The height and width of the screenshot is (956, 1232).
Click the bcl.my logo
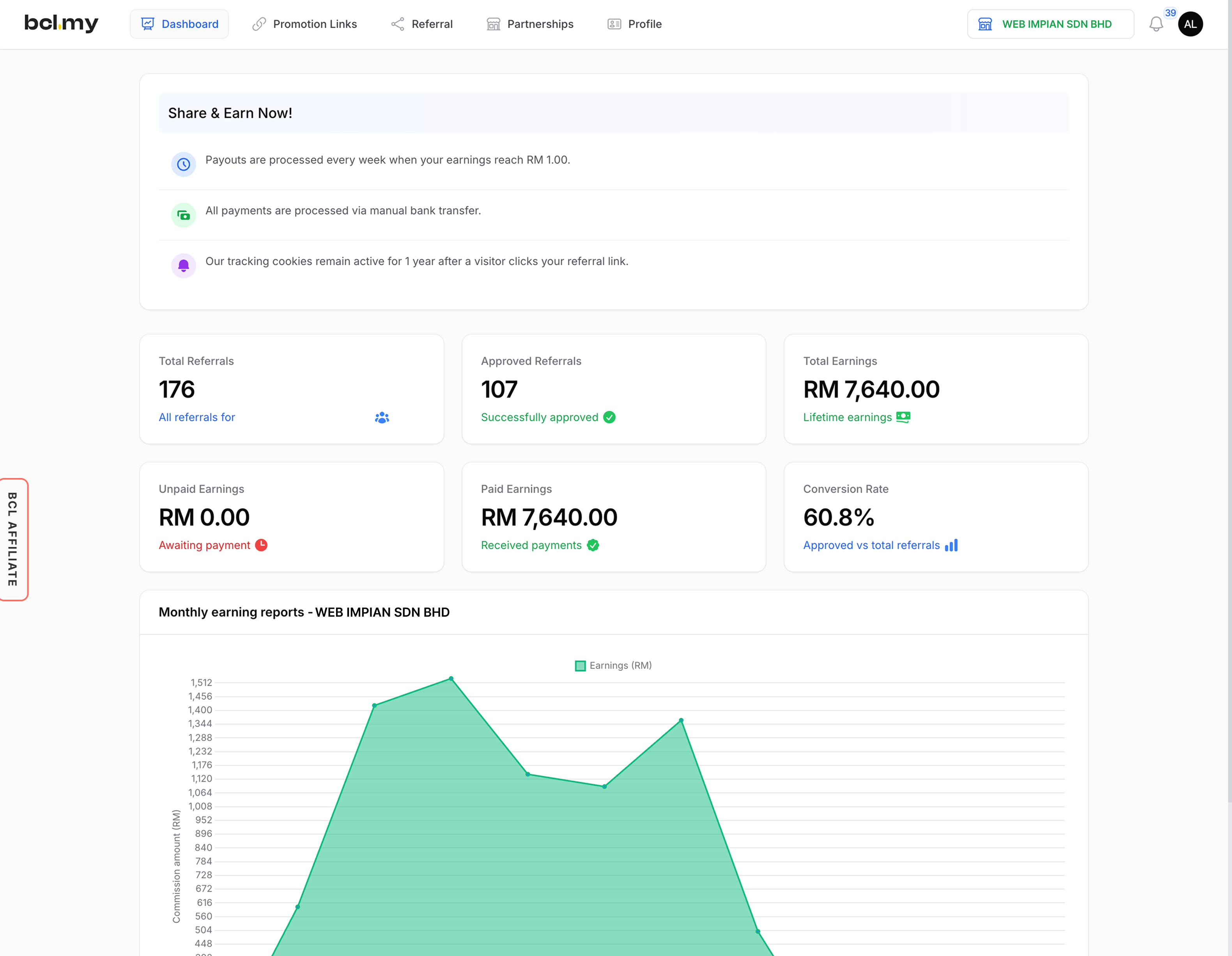click(61, 24)
